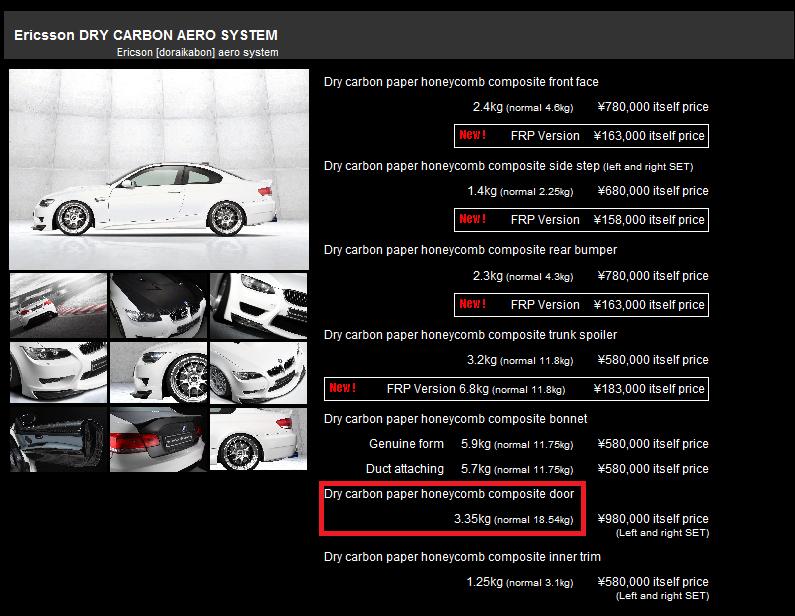Click 'Dry carbon paper honeycomb composite rear bumper'
795x616 pixels.
click(471, 250)
